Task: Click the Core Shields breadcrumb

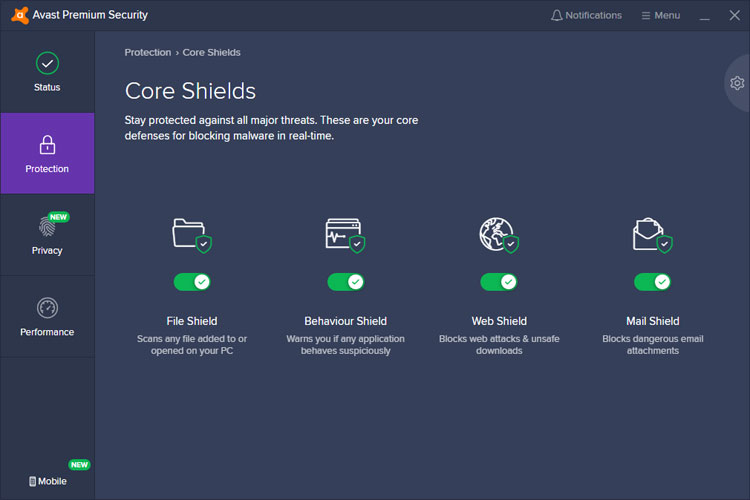Action: coord(211,53)
